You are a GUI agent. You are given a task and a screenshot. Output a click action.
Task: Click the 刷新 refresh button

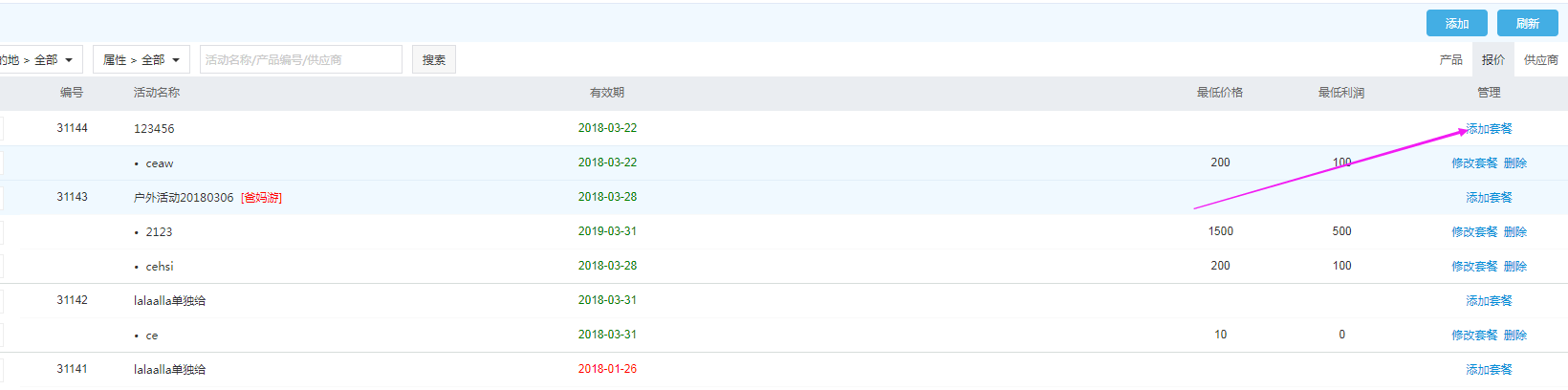click(1527, 23)
